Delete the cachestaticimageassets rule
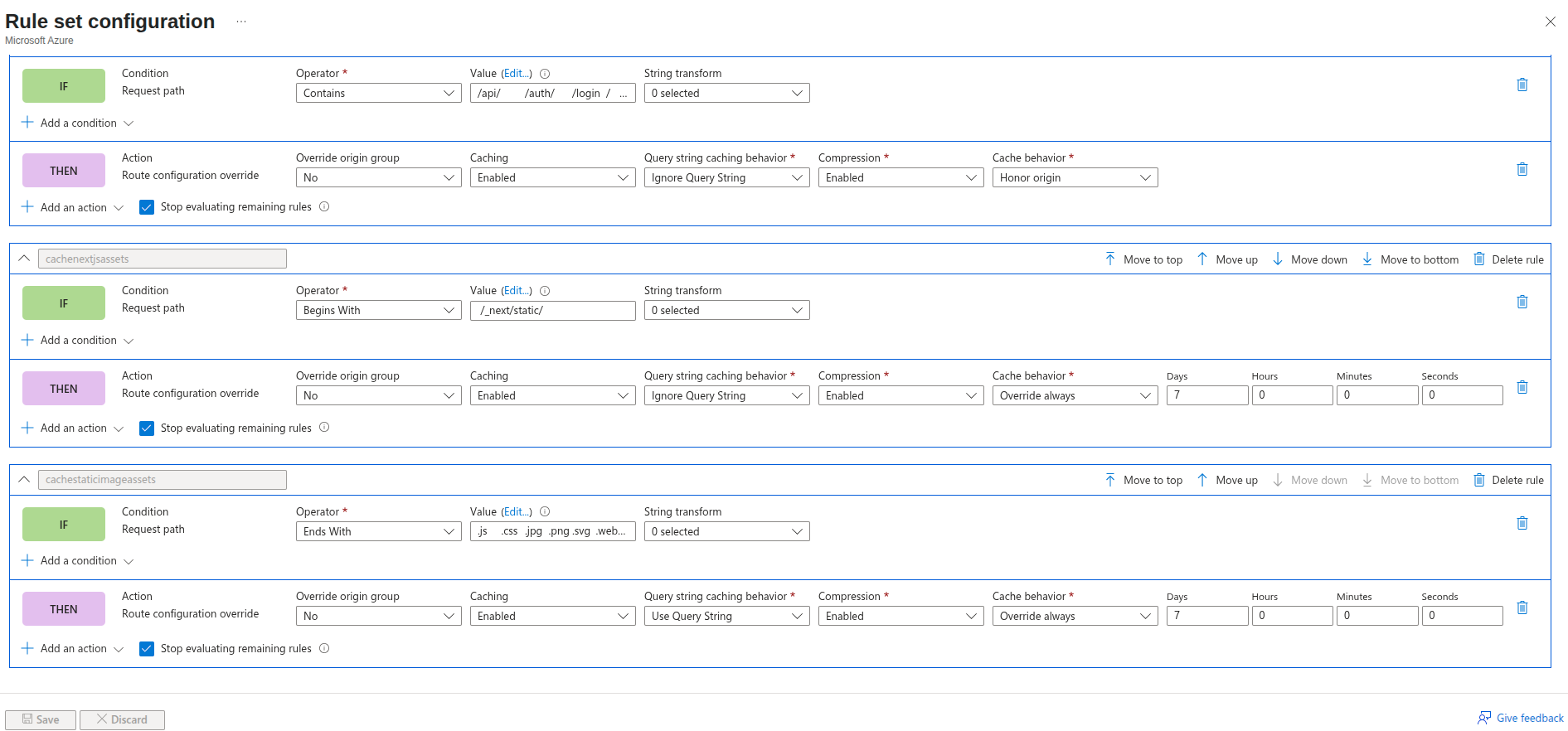 pos(1508,480)
